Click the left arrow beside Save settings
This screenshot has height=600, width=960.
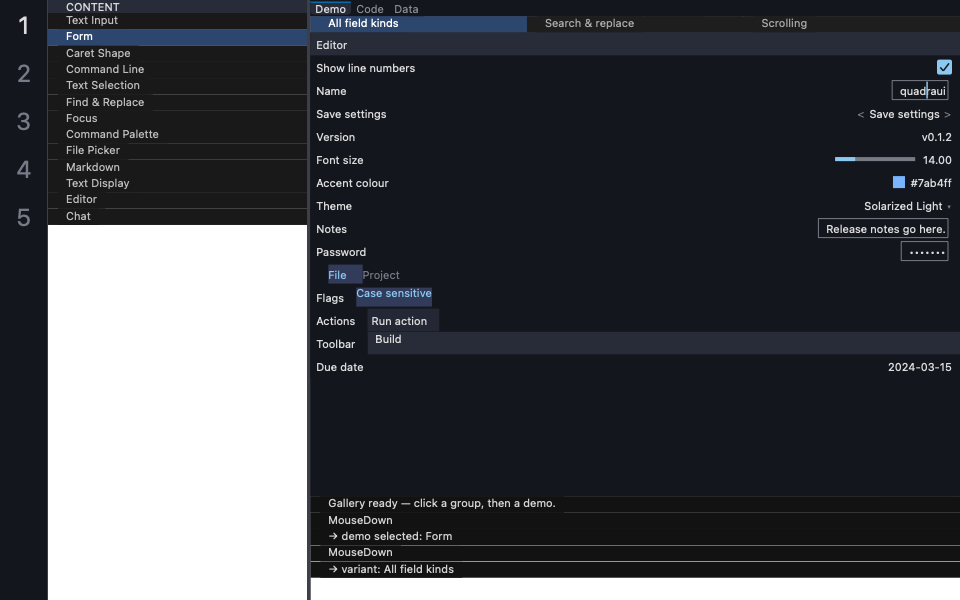860,114
